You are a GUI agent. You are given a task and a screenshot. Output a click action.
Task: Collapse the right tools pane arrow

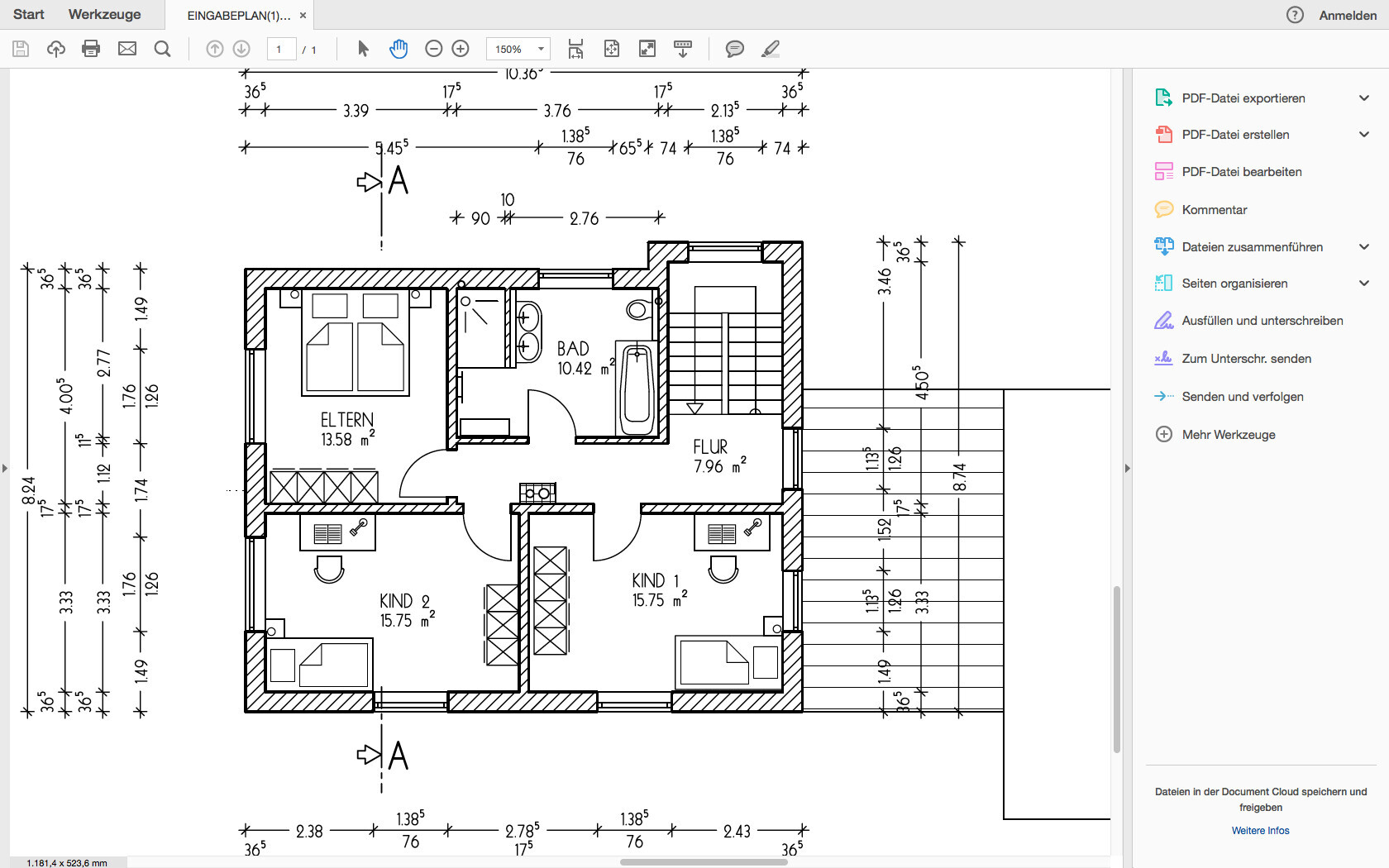[1127, 468]
